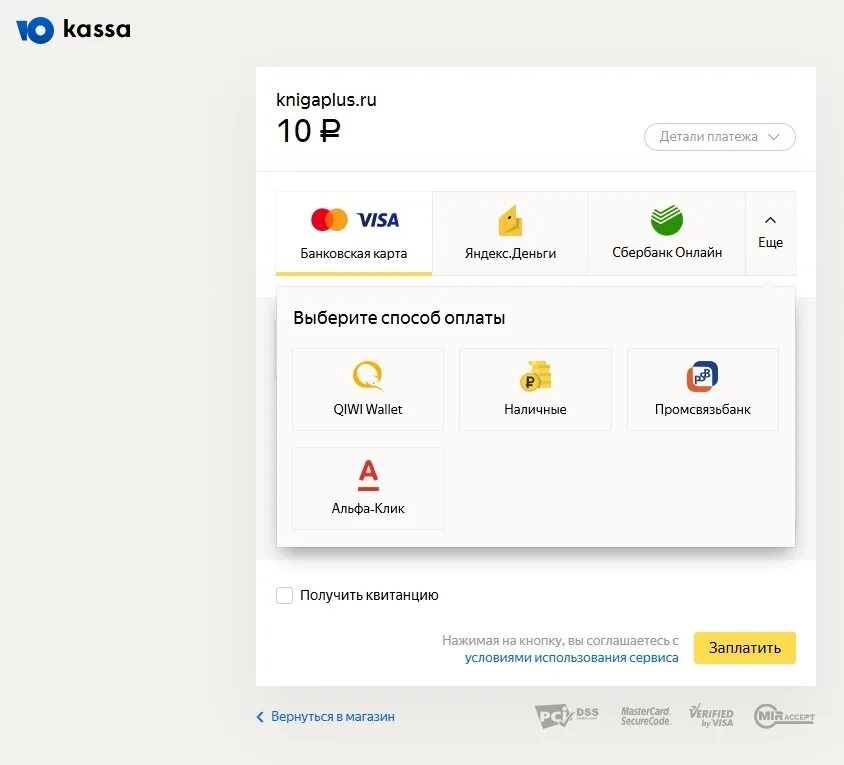The width and height of the screenshot is (844, 765).
Task: Choose QIWI Wallet payment method
Action: point(368,389)
